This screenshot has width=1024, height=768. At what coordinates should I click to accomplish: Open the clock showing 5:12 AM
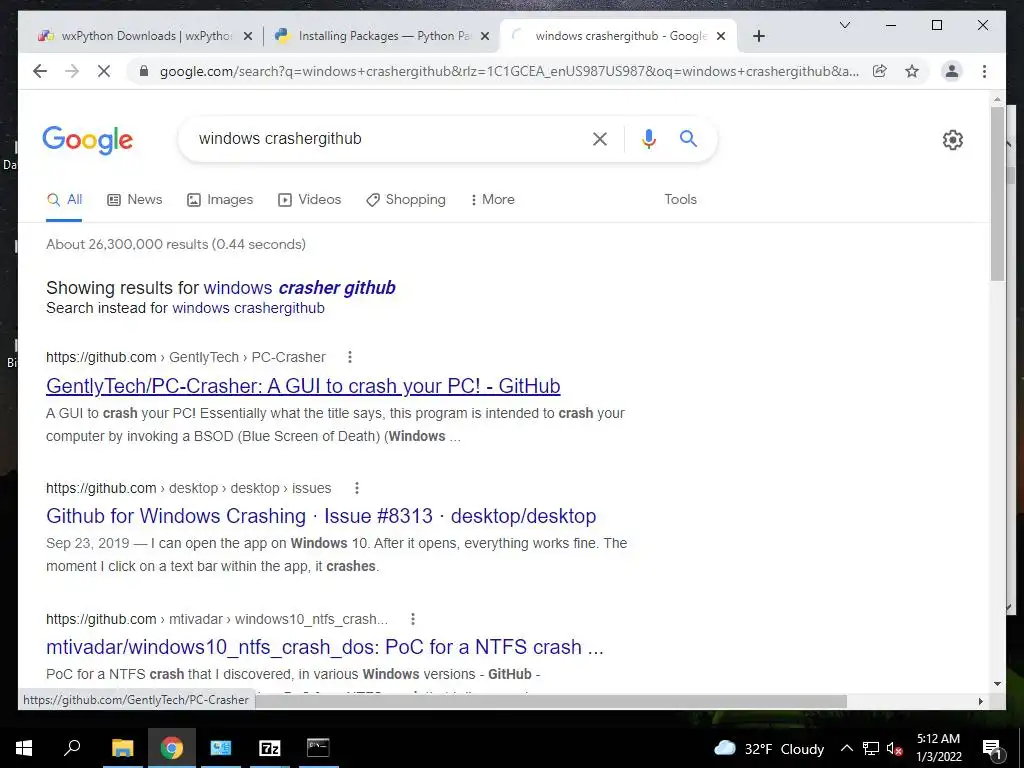(x=939, y=748)
